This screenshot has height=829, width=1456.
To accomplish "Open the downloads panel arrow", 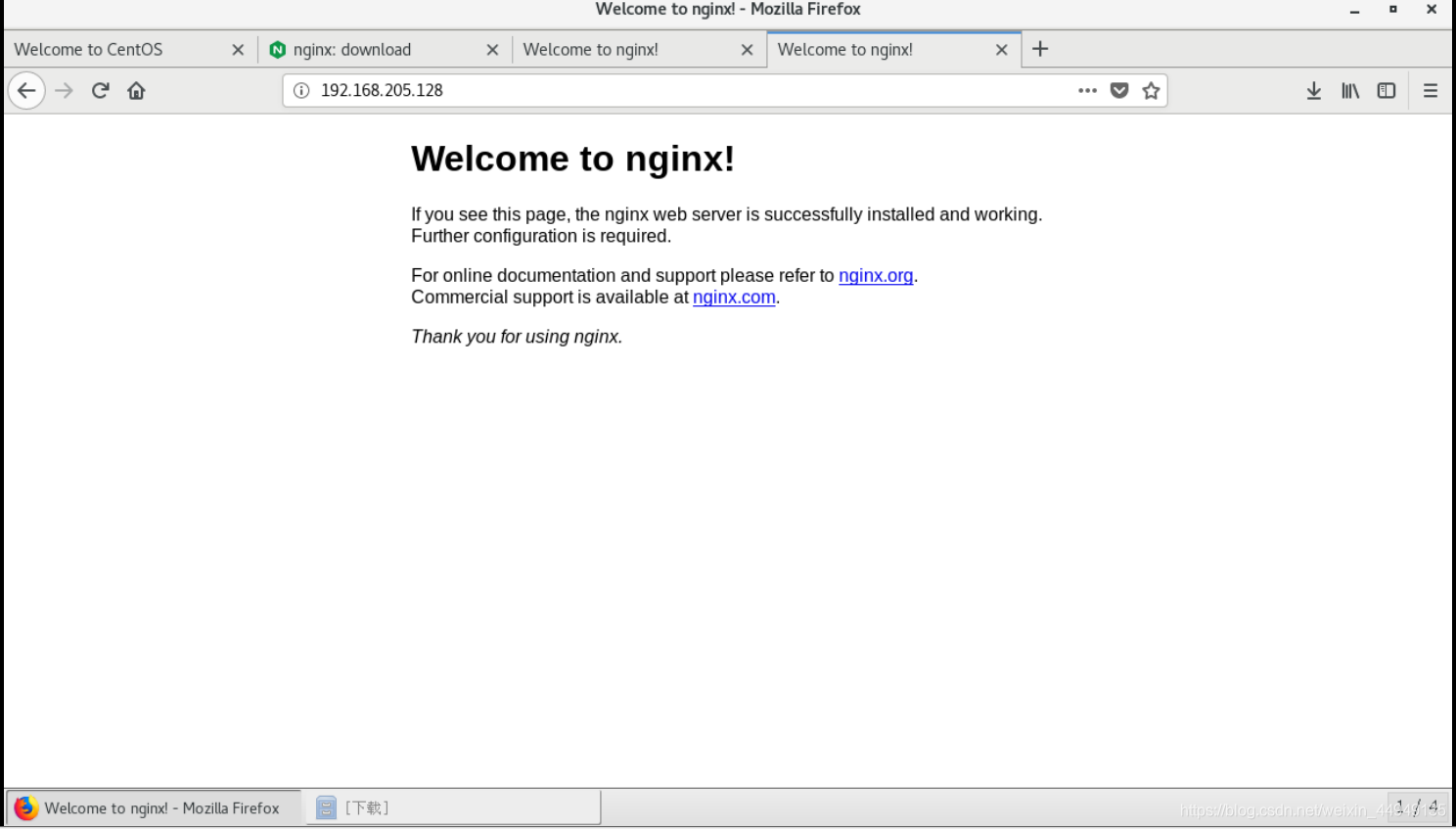I will tap(1314, 91).
